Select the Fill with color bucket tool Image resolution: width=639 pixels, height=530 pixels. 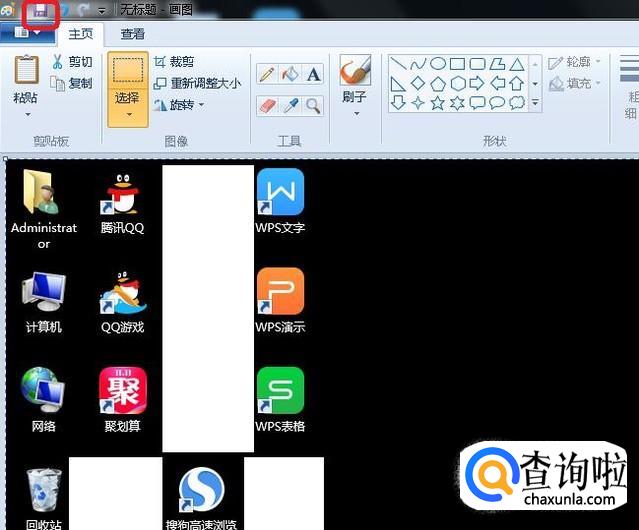coord(290,74)
